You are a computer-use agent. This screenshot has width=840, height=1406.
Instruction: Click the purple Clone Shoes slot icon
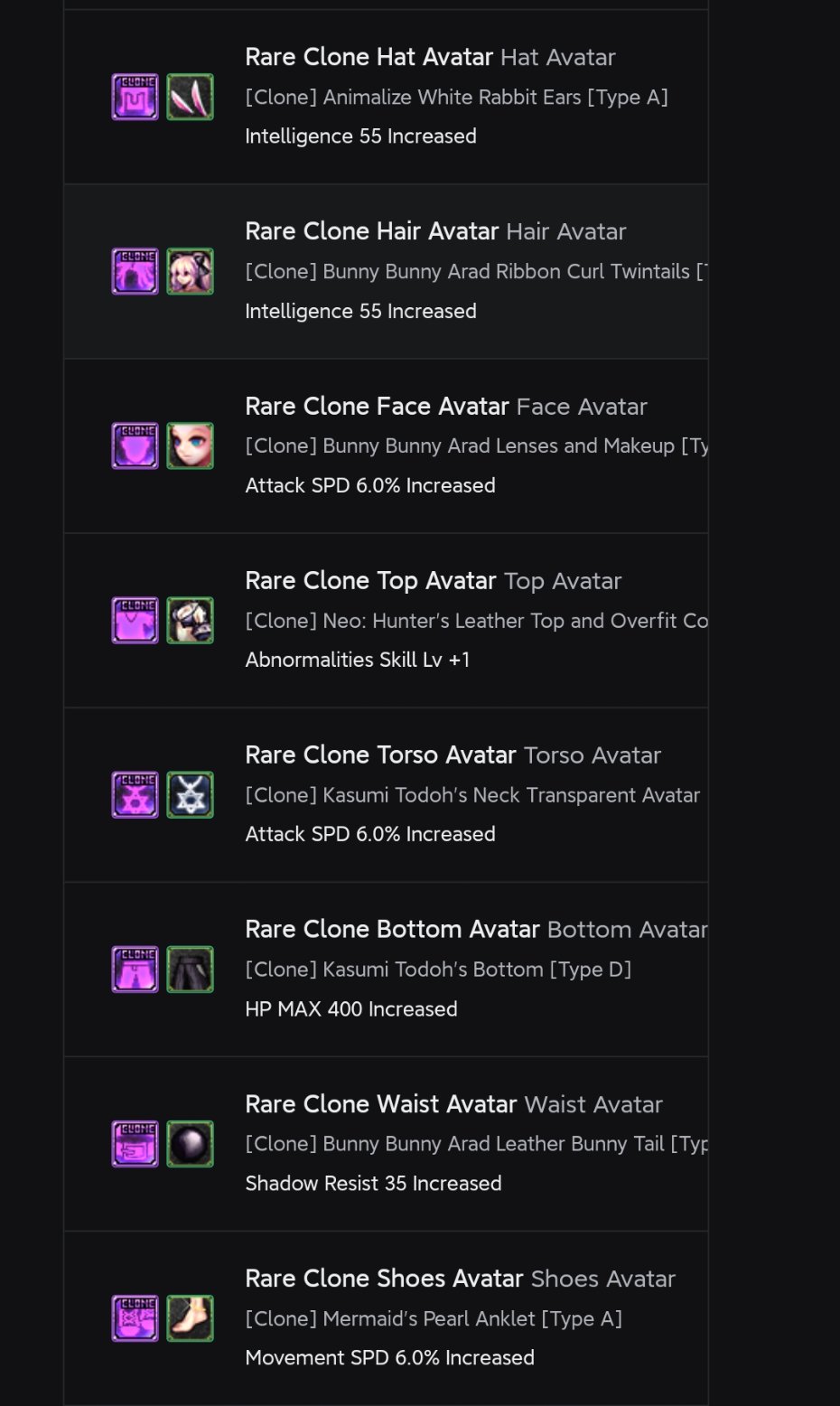pos(135,1317)
